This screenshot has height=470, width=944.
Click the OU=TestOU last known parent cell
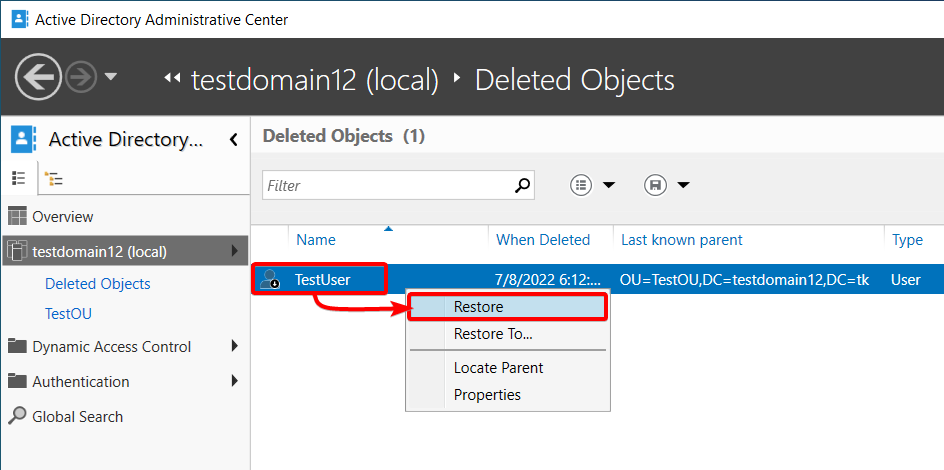pyautogui.click(x=744, y=279)
